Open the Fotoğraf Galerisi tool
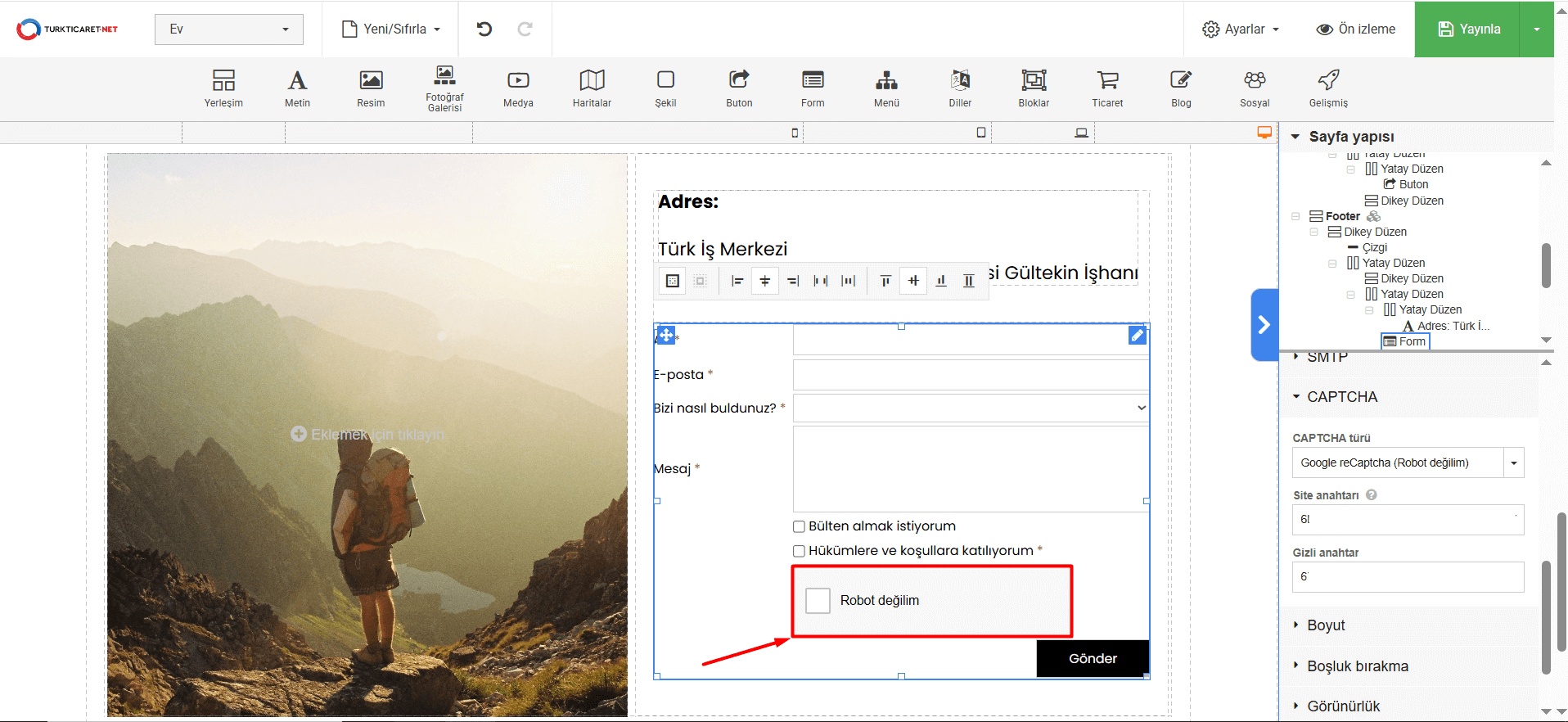This screenshot has height=722, width=1568. pos(444,88)
